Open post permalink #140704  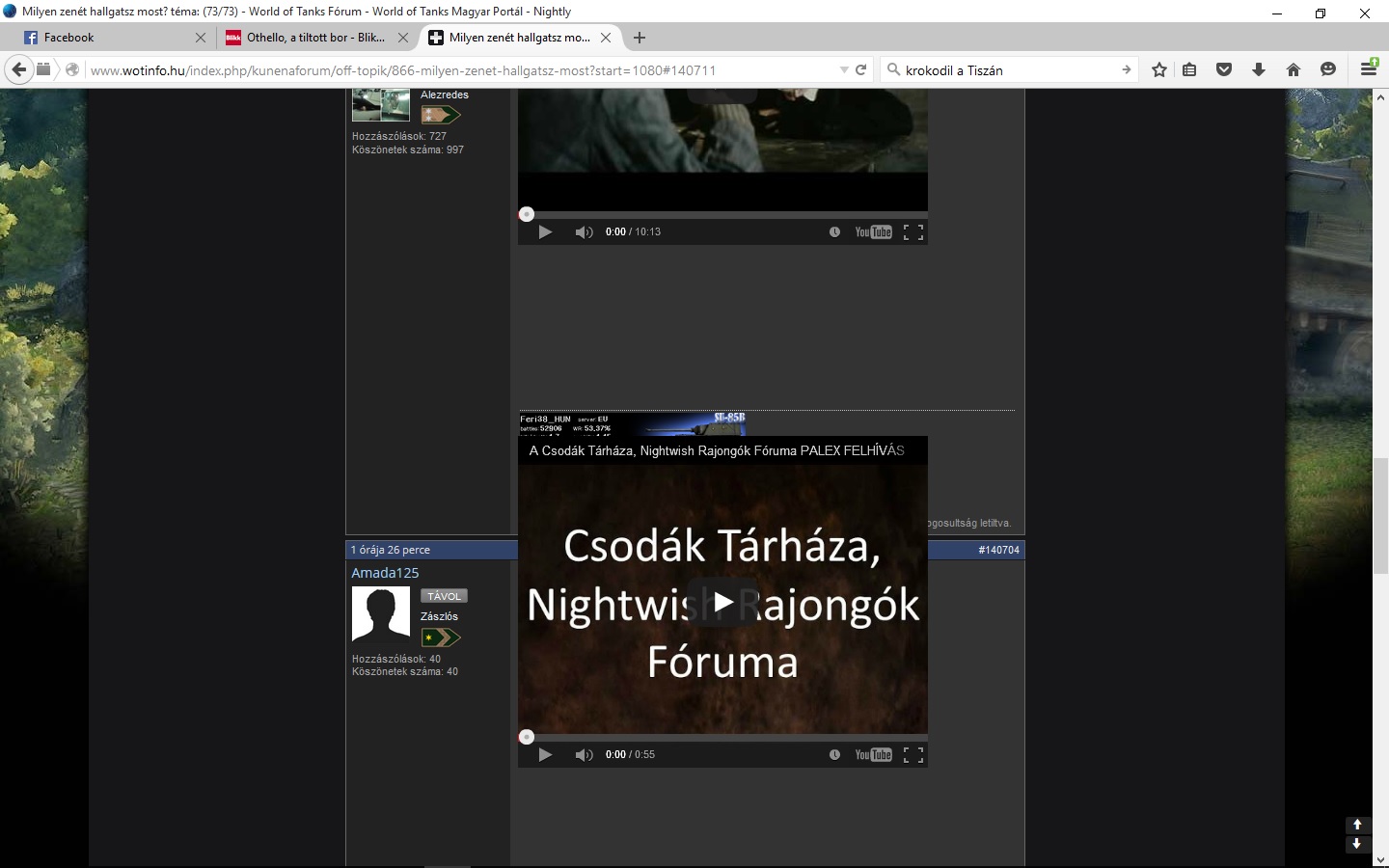(998, 550)
